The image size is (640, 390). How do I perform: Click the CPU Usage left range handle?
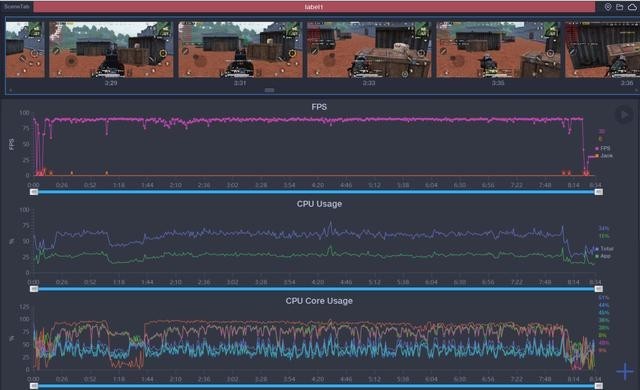pyautogui.click(x=34, y=289)
